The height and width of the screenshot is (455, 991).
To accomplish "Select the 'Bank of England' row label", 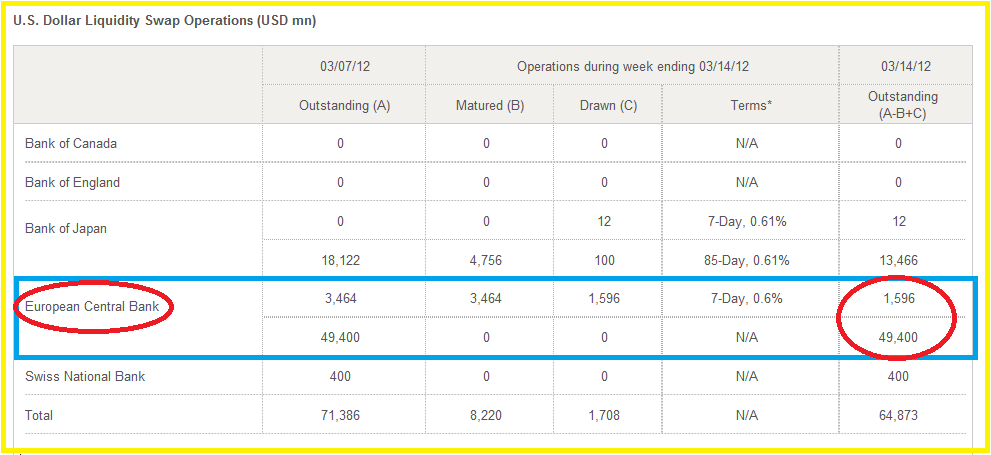I will click(x=72, y=183).
